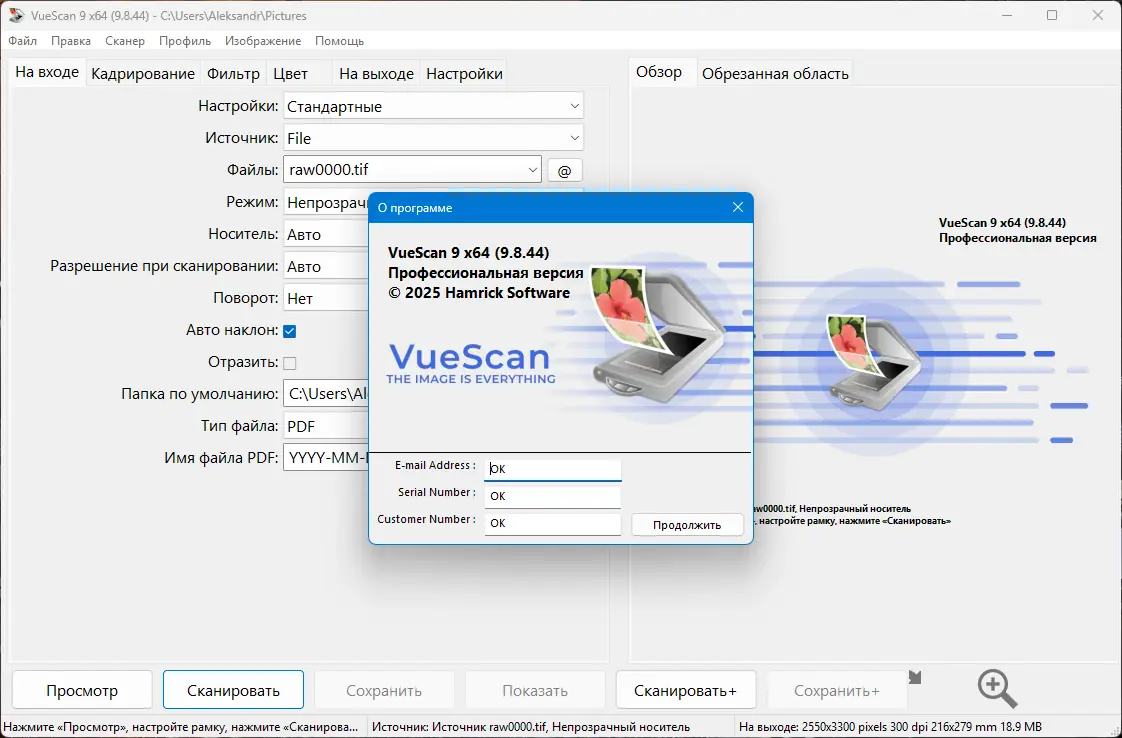Image resolution: width=1122 pixels, height=738 pixels.
Task: Switch to the Фильтр tab
Action: tap(233, 74)
